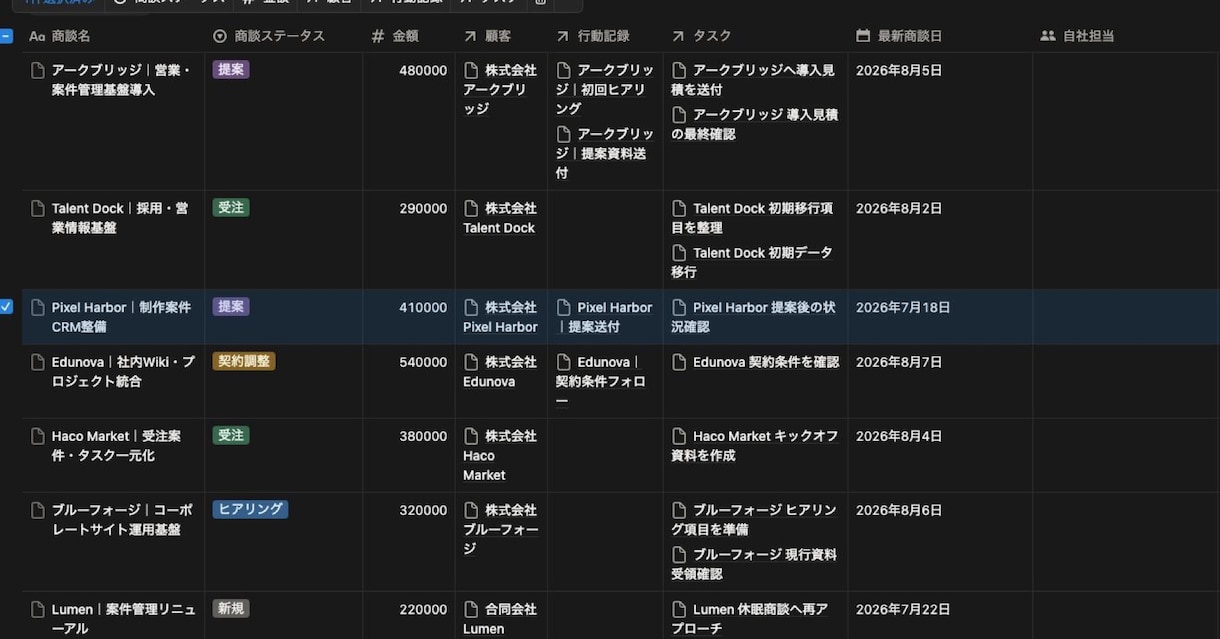Click date cell 2026年8月7日
This screenshot has height=639, width=1220.
click(940, 381)
